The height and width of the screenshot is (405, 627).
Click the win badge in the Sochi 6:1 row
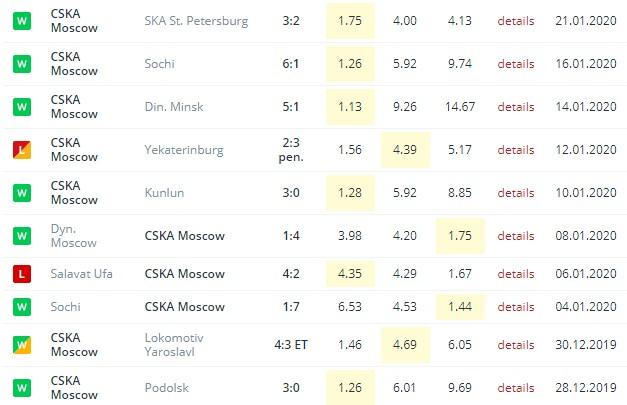coord(20,64)
